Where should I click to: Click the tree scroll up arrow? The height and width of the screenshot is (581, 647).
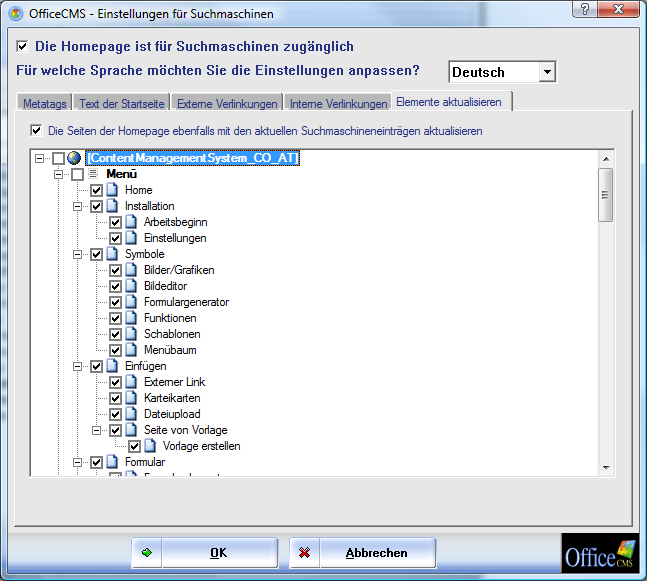point(606,159)
